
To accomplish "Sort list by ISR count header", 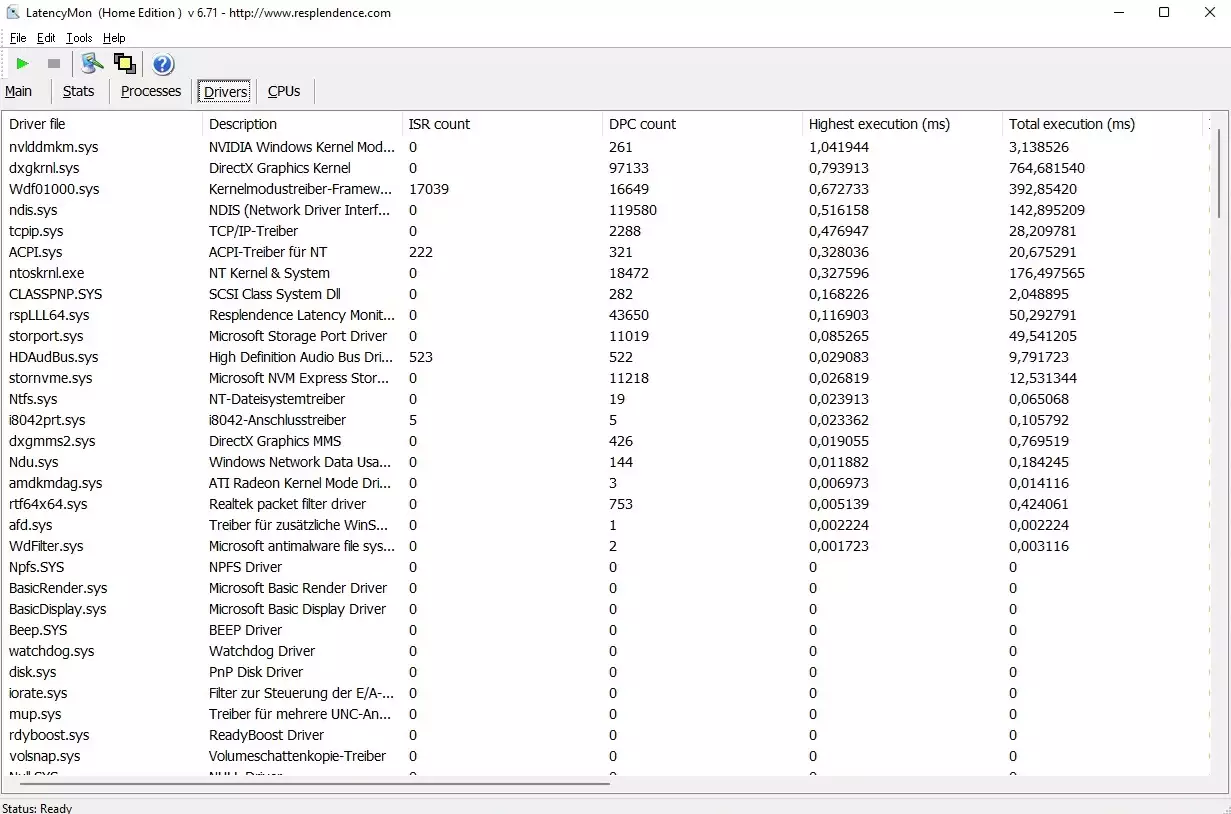I will coord(439,124).
